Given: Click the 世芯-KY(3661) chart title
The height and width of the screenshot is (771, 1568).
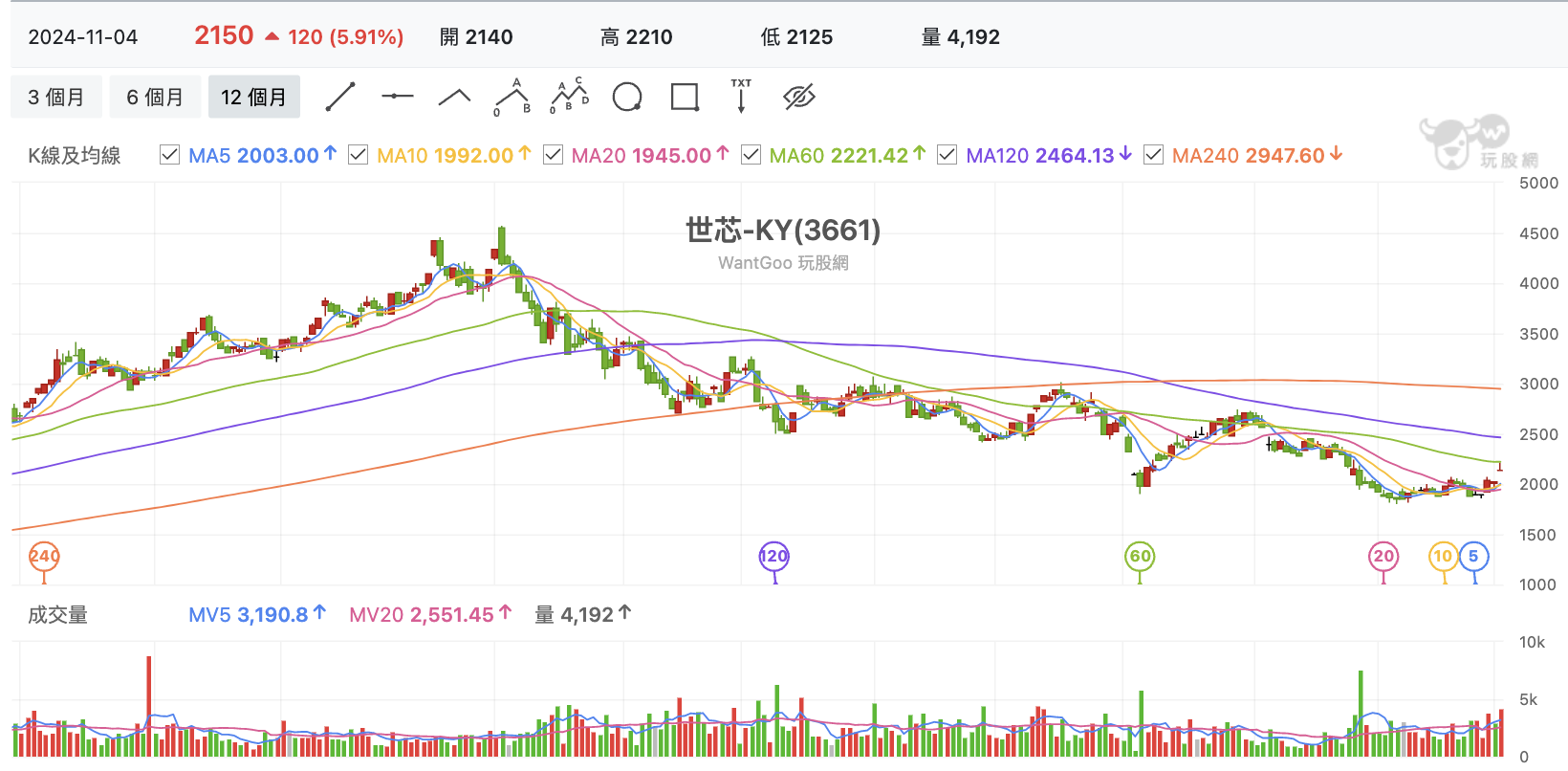Looking at the screenshot, I should (x=783, y=230).
